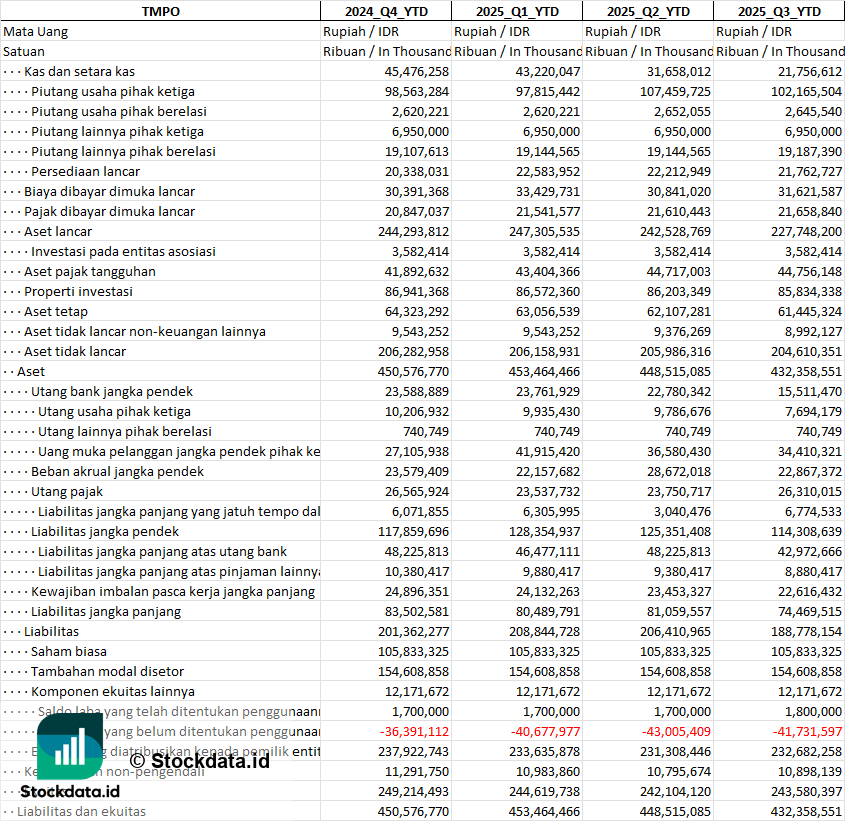Click the 81,059,557 cell

pos(678,611)
